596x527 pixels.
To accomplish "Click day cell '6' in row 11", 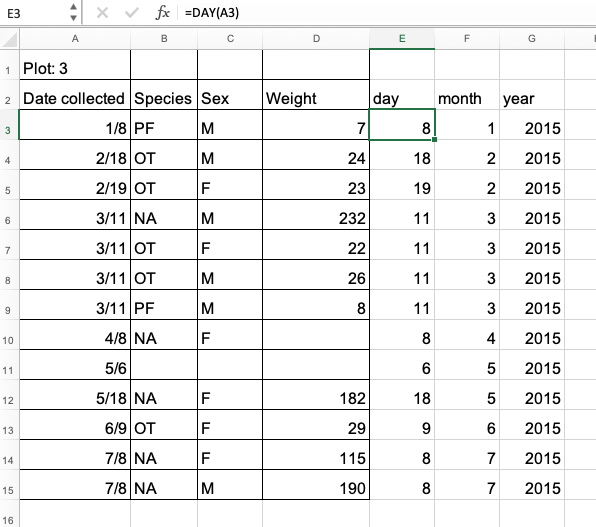I will [x=402, y=365].
